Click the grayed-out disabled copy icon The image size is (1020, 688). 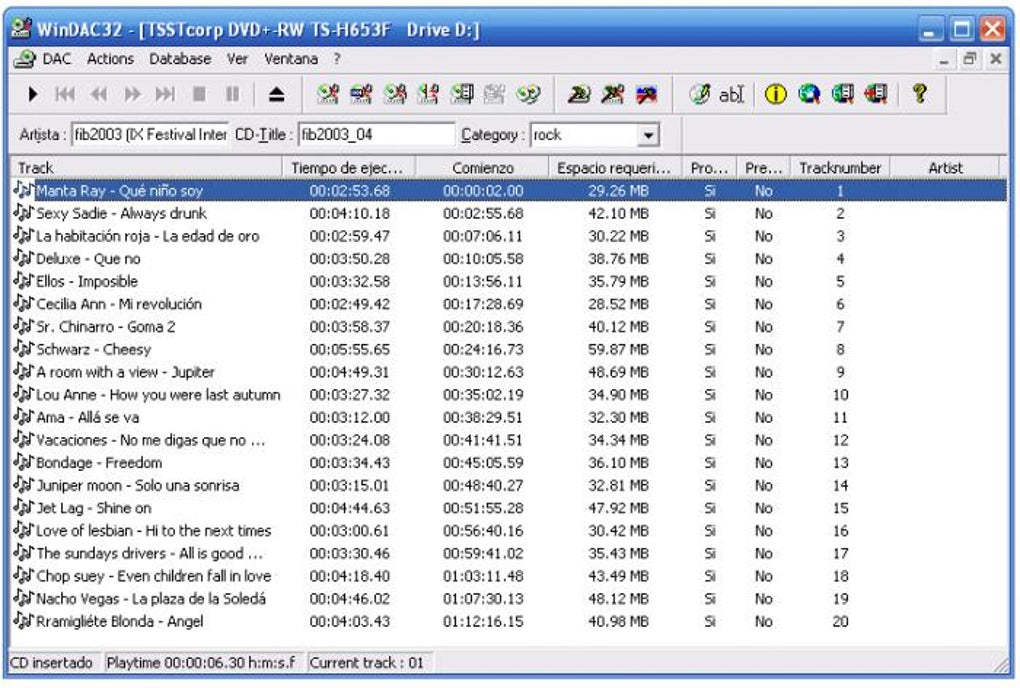[x=494, y=94]
